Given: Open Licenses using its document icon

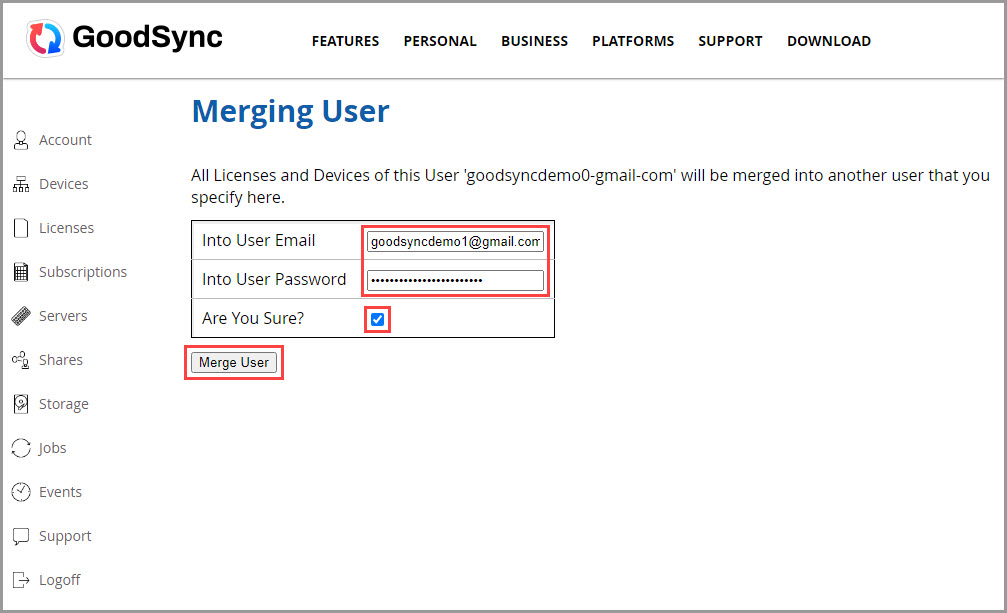Looking at the screenshot, I should pyautogui.click(x=21, y=227).
